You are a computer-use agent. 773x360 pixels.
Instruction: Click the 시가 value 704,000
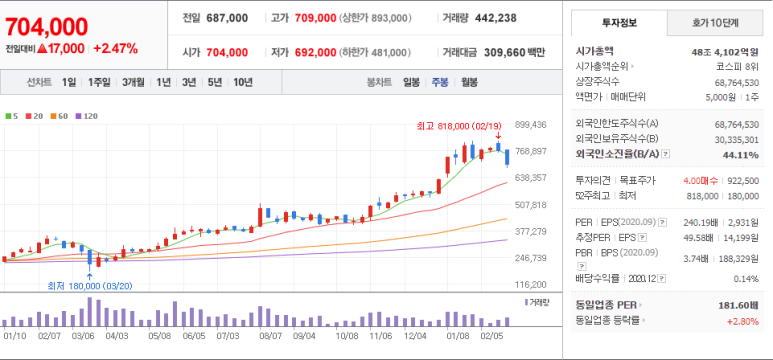pos(227,52)
